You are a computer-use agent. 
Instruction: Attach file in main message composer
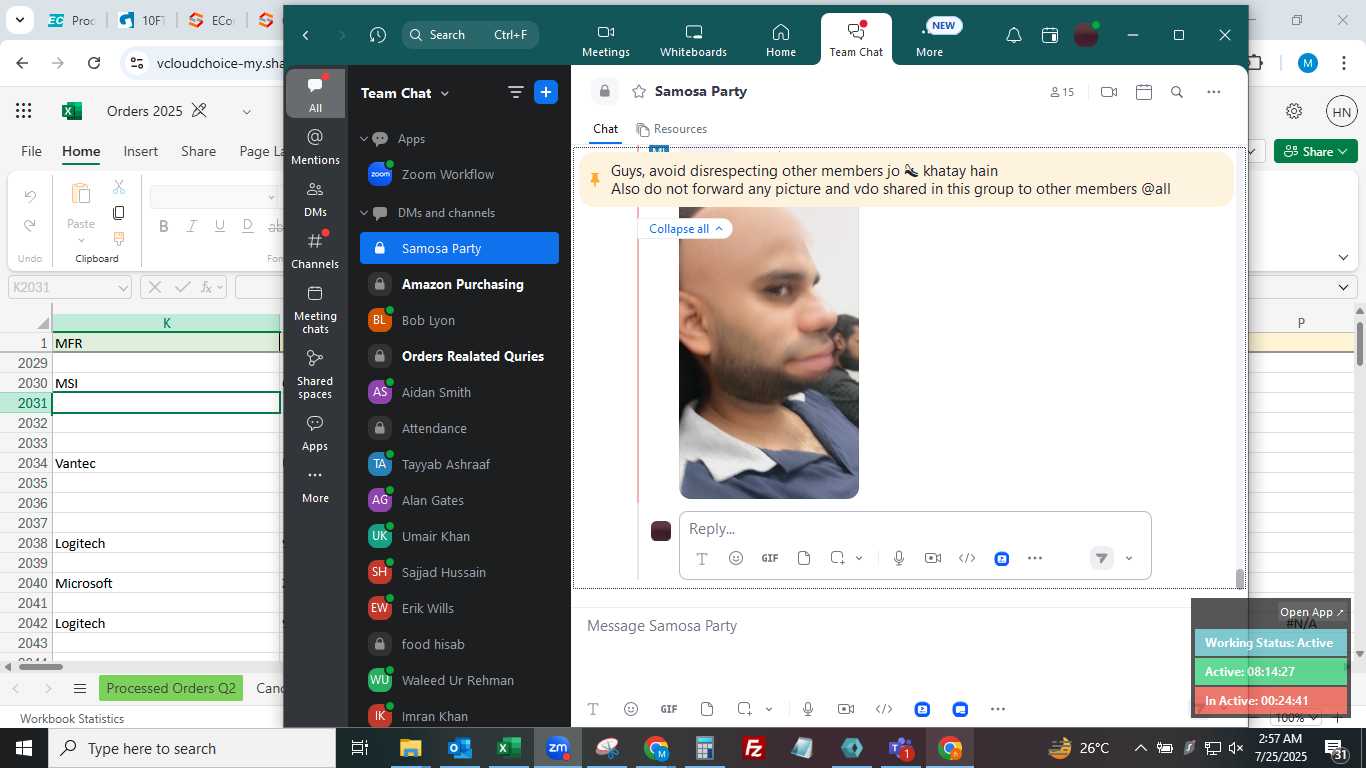click(707, 709)
